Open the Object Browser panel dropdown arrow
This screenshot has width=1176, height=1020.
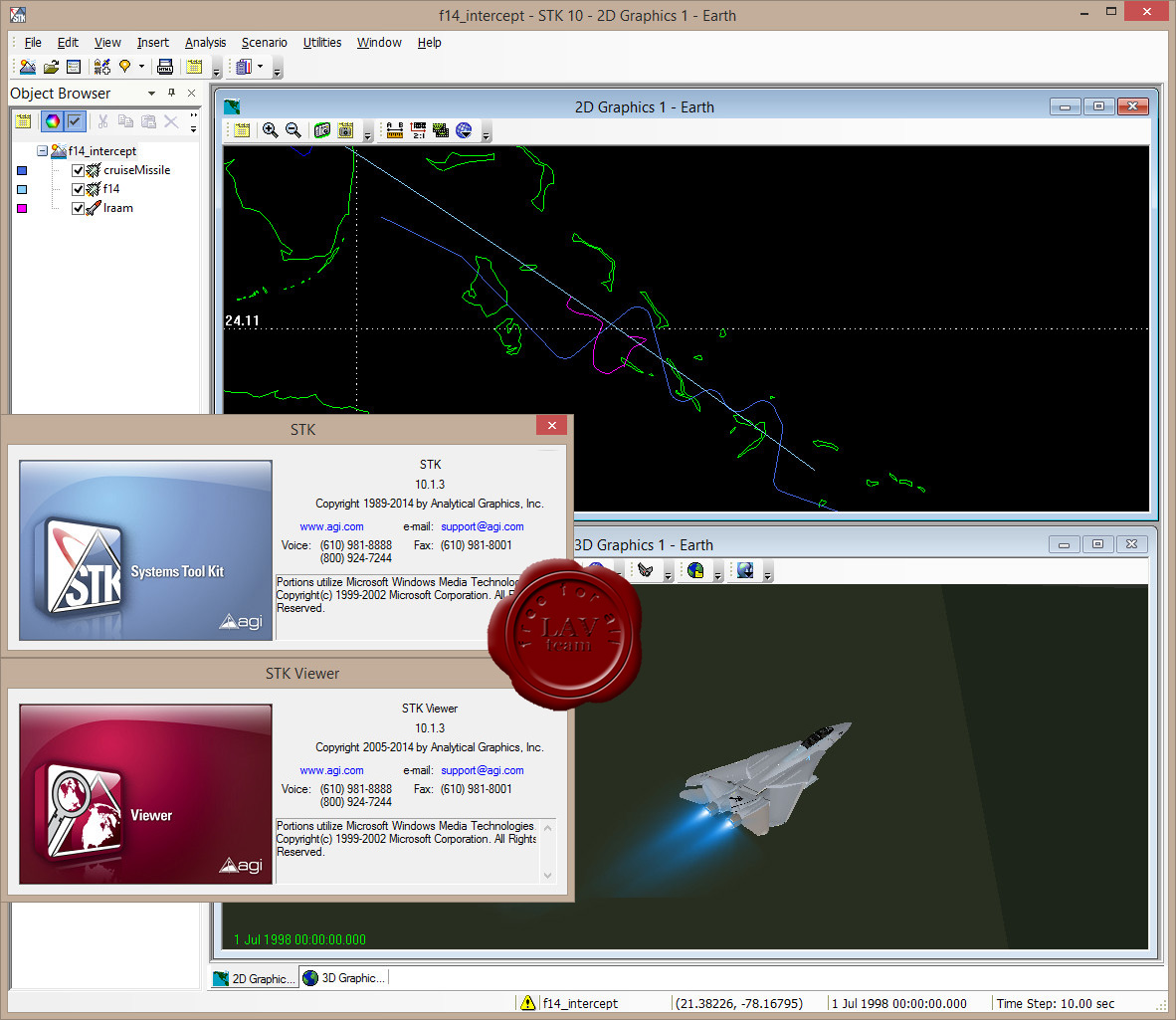click(x=151, y=93)
